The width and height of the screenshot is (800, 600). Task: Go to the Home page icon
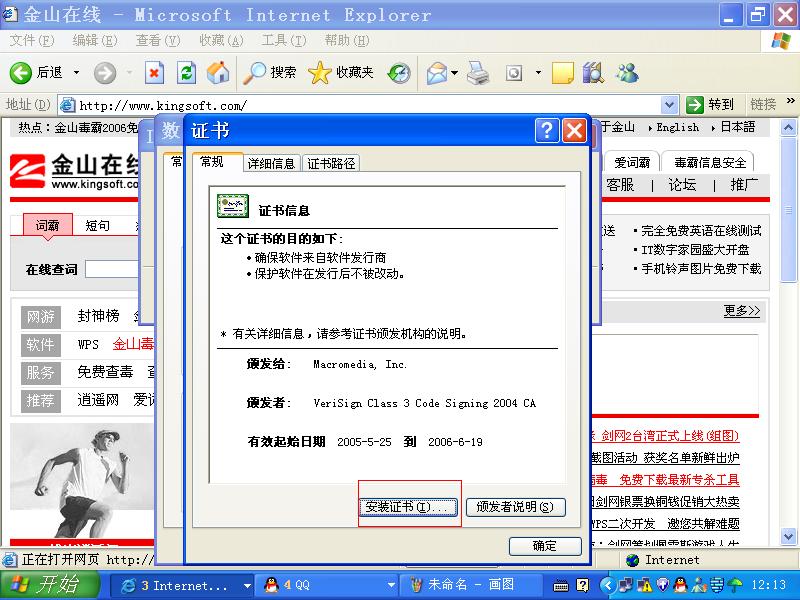218,73
